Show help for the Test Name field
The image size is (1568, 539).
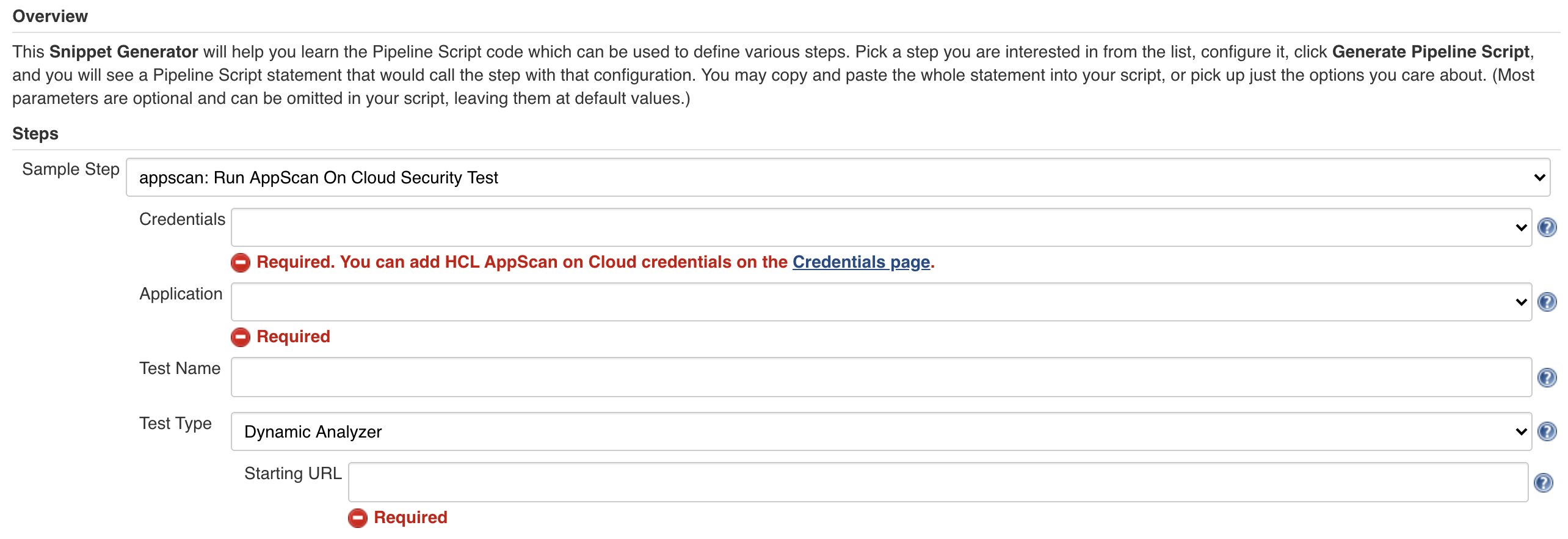[x=1547, y=378]
